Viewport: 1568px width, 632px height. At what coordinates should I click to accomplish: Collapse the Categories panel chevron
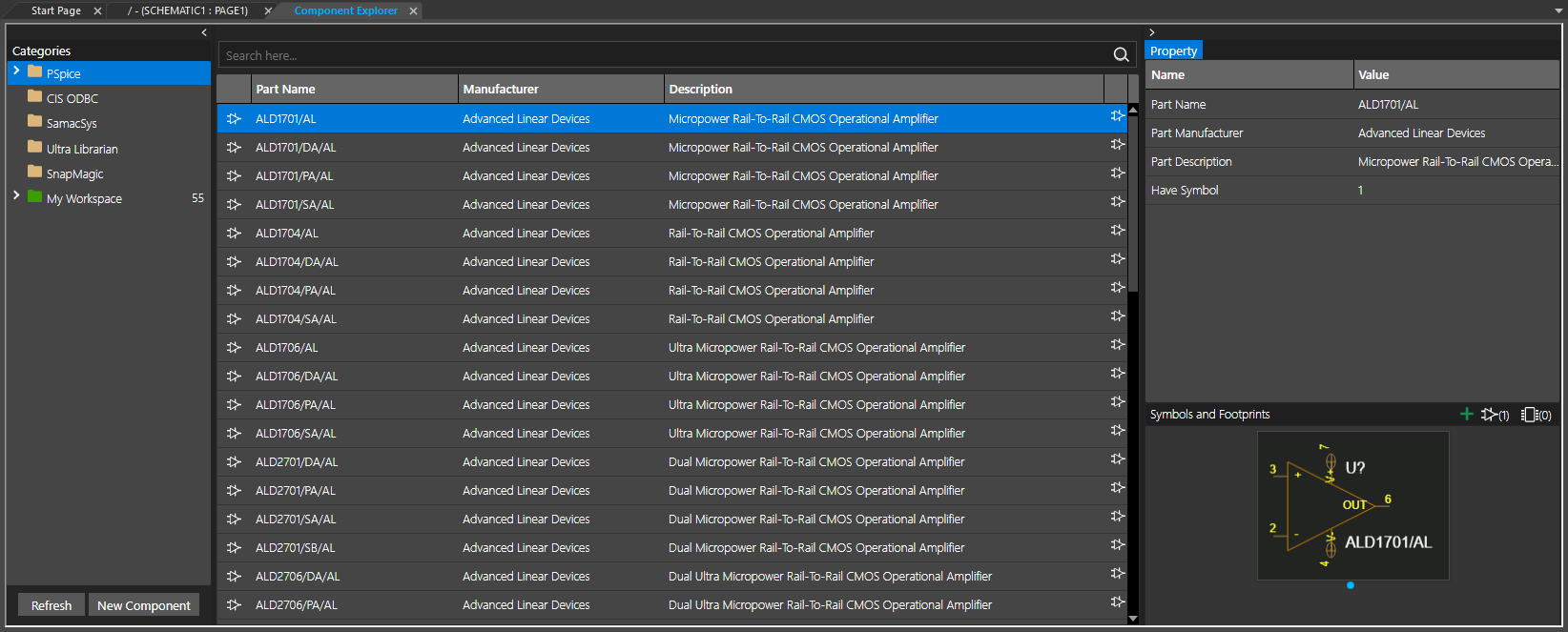pyautogui.click(x=204, y=33)
